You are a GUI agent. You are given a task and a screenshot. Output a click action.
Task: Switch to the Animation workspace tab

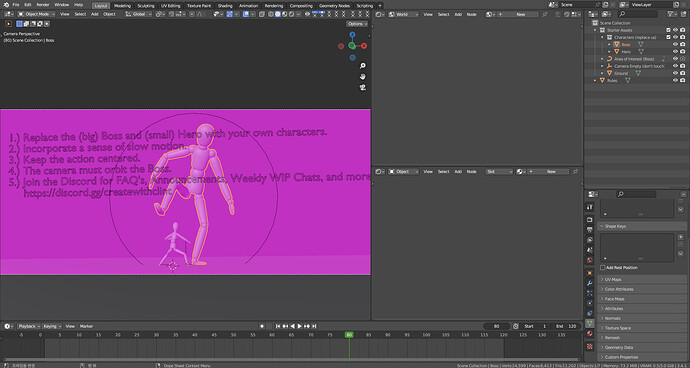click(248, 6)
